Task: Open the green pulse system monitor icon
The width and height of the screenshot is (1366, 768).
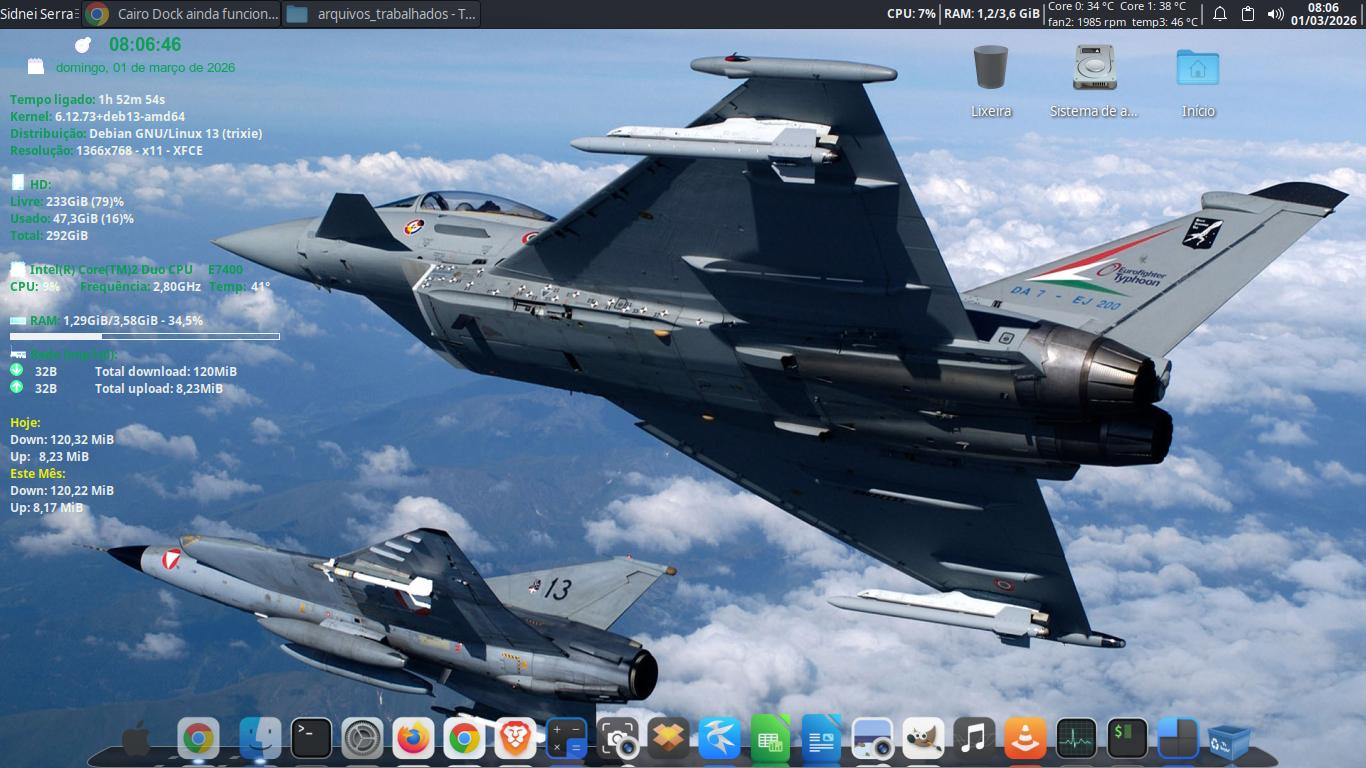Action: [1076, 739]
